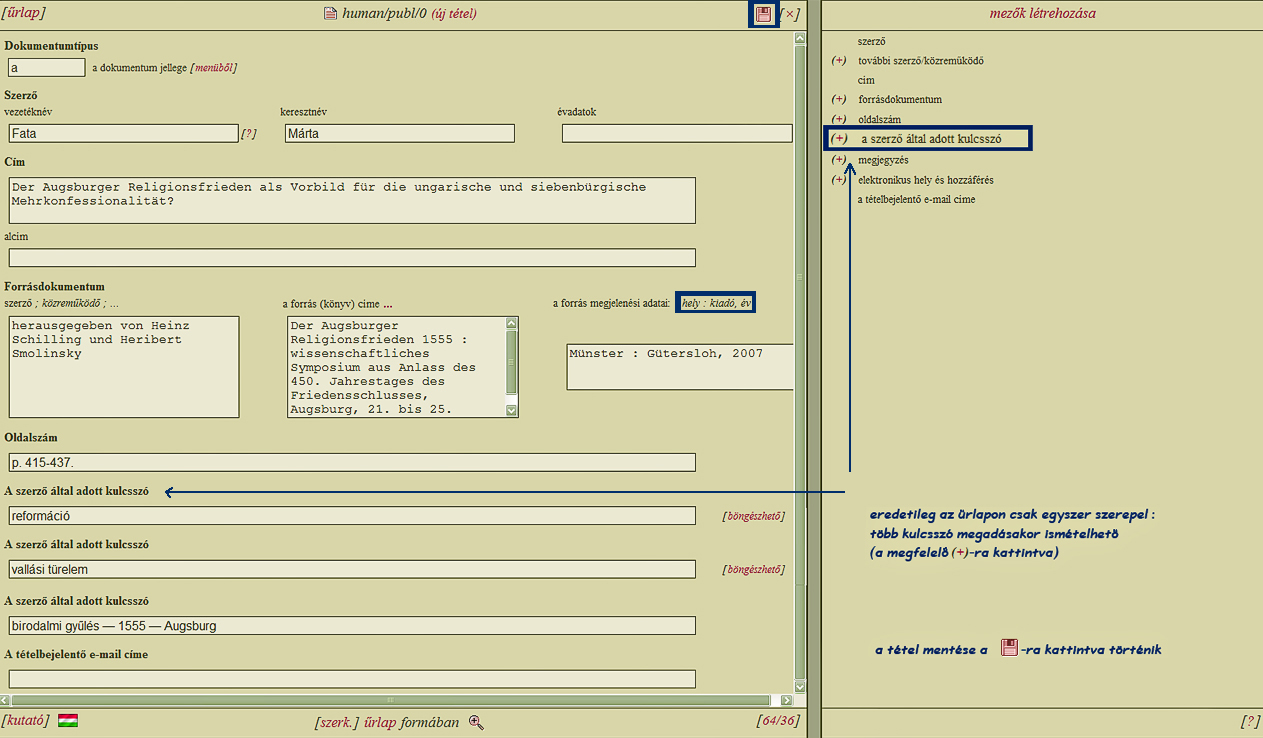1263x738 pixels.
Task: Click the floppy disk save icon
Action: [x=764, y=14]
